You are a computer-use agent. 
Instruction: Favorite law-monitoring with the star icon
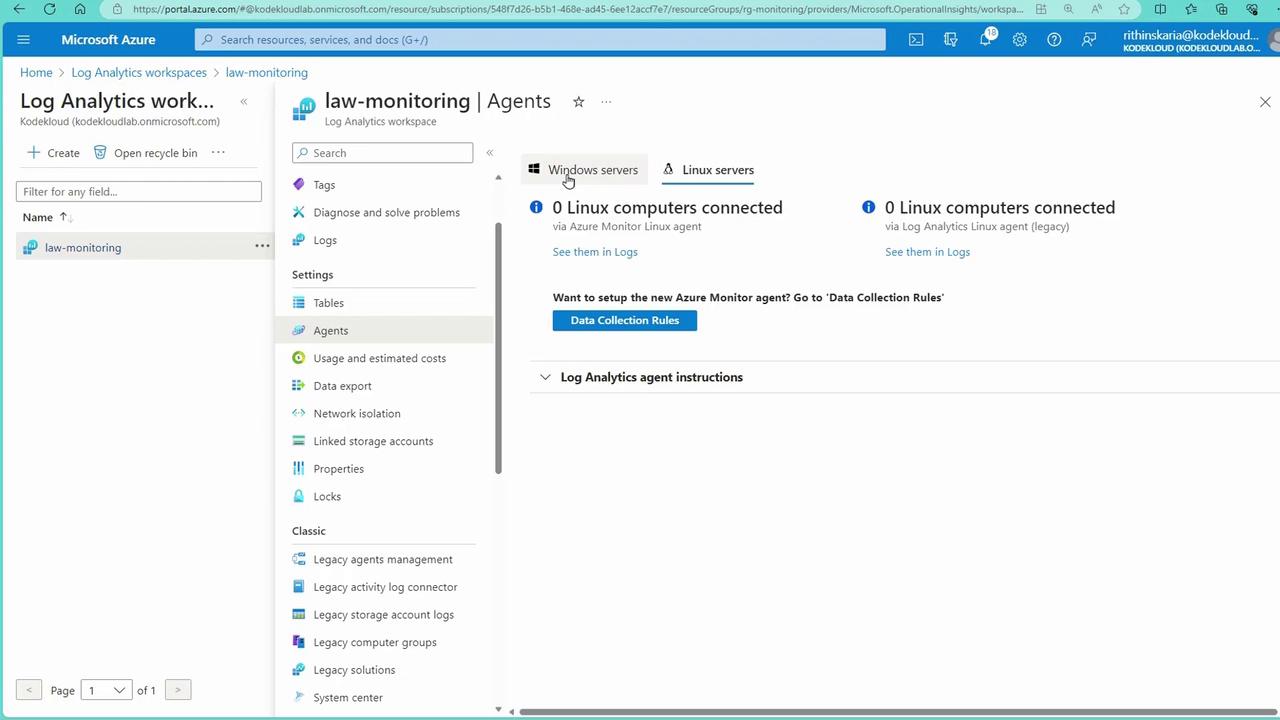click(578, 102)
